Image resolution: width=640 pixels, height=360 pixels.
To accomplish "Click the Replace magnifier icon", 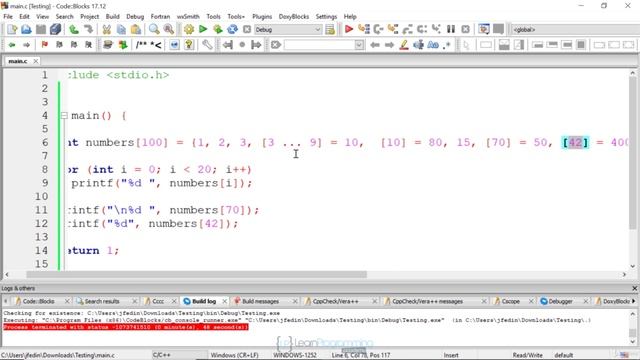I will point(169,29).
